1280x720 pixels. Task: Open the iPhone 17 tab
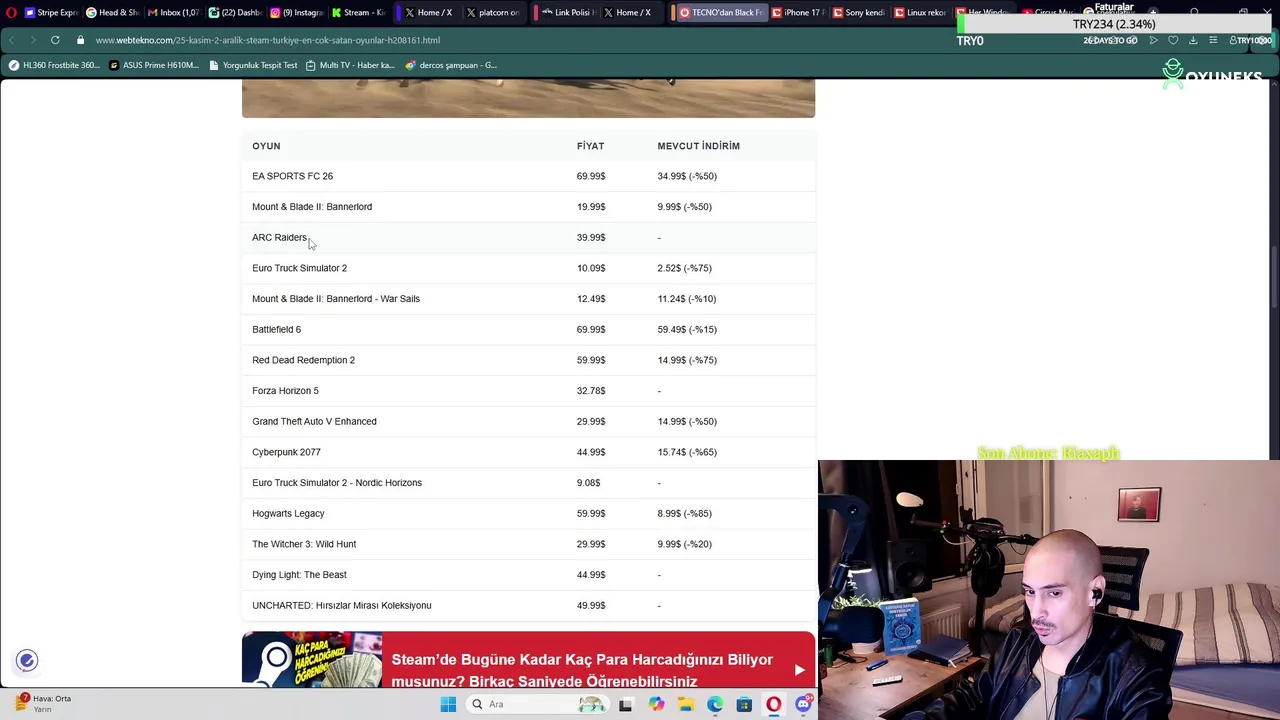800,13
